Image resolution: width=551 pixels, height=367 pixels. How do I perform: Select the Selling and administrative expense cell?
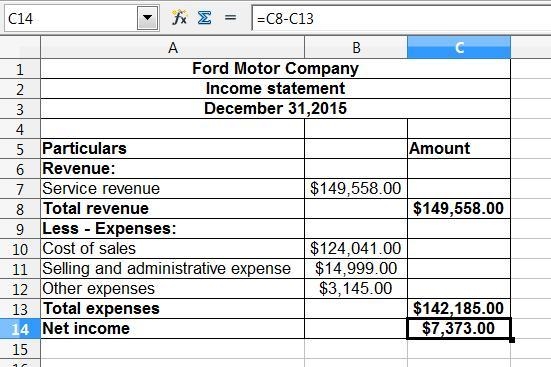[x=173, y=269]
